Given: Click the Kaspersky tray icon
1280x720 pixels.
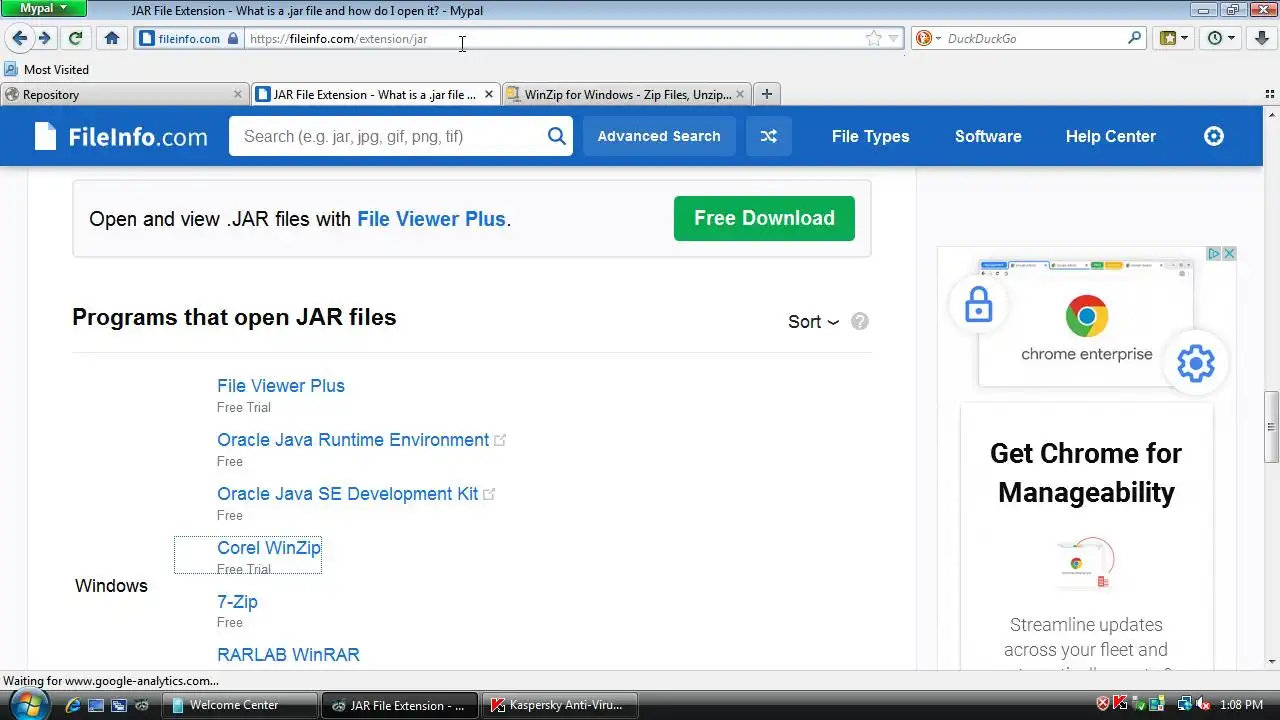Looking at the screenshot, I should point(1121,704).
